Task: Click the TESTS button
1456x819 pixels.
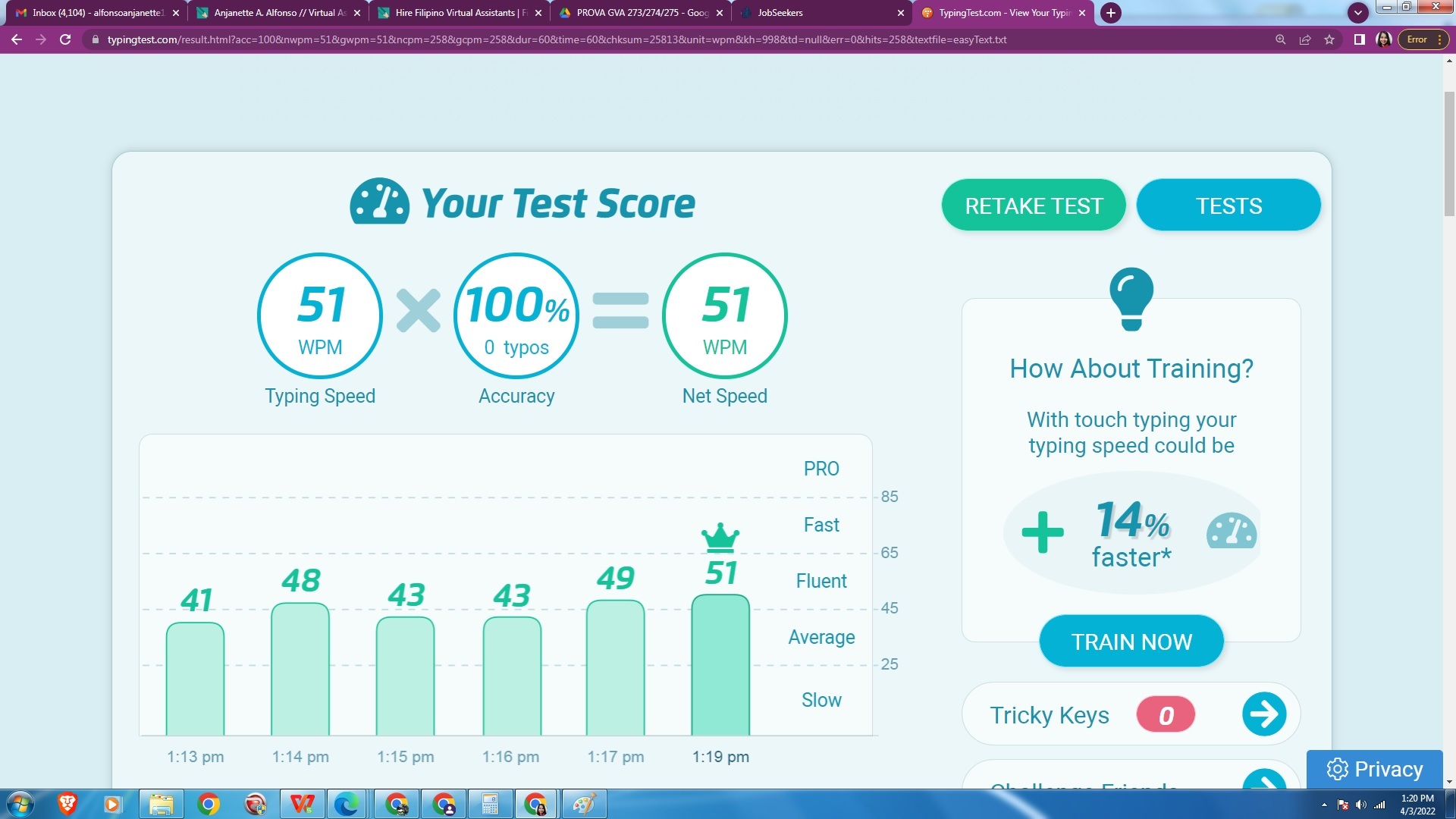Action: (1228, 206)
